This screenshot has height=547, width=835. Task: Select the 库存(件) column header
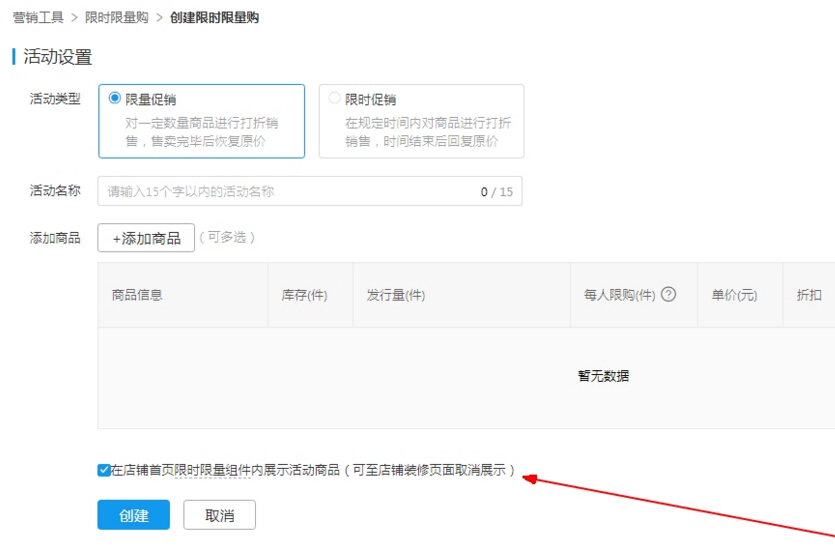[x=305, y=295]
